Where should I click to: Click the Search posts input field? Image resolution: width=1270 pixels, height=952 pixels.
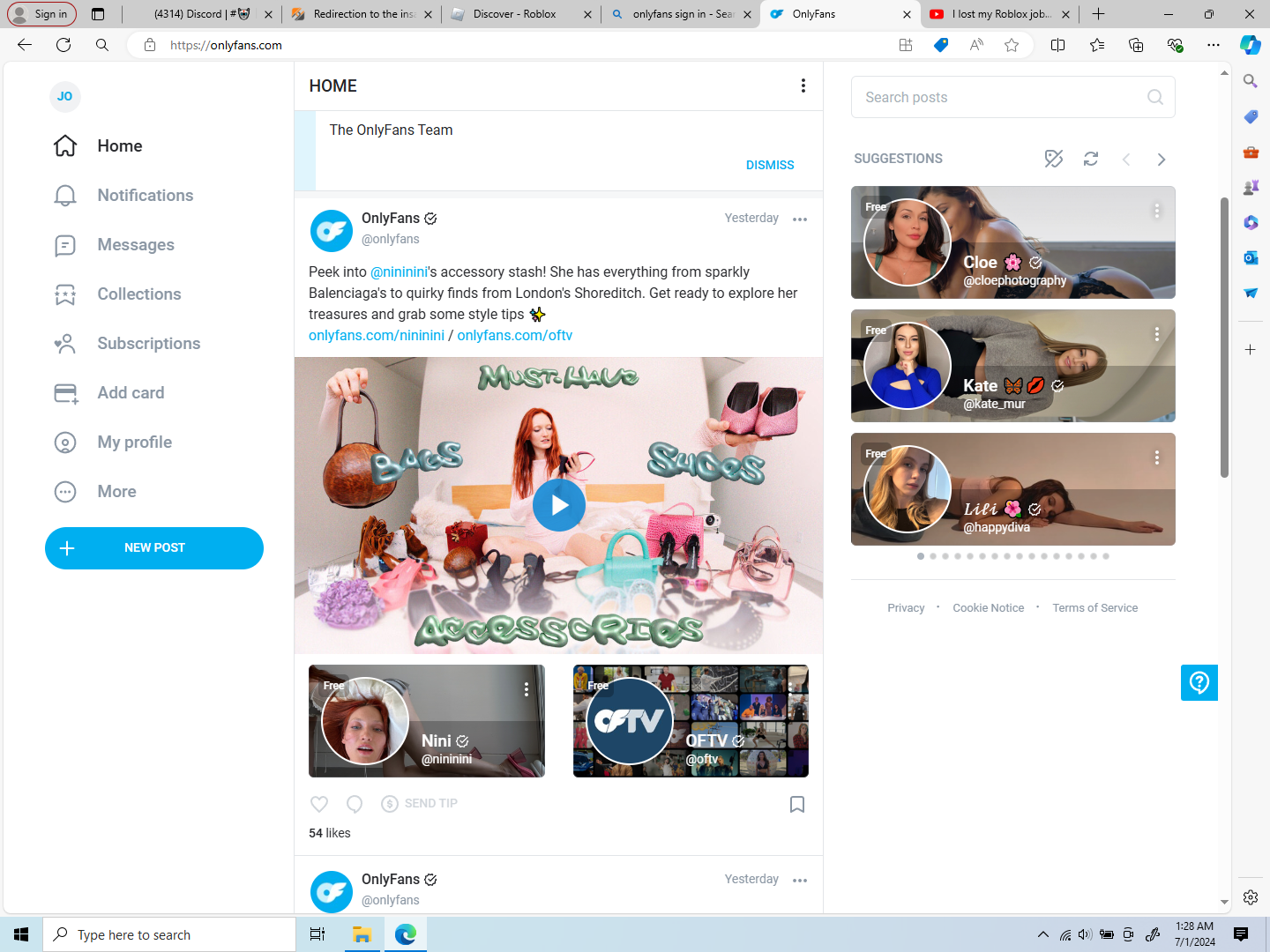pyautogui.click(x=1013, y=97)
